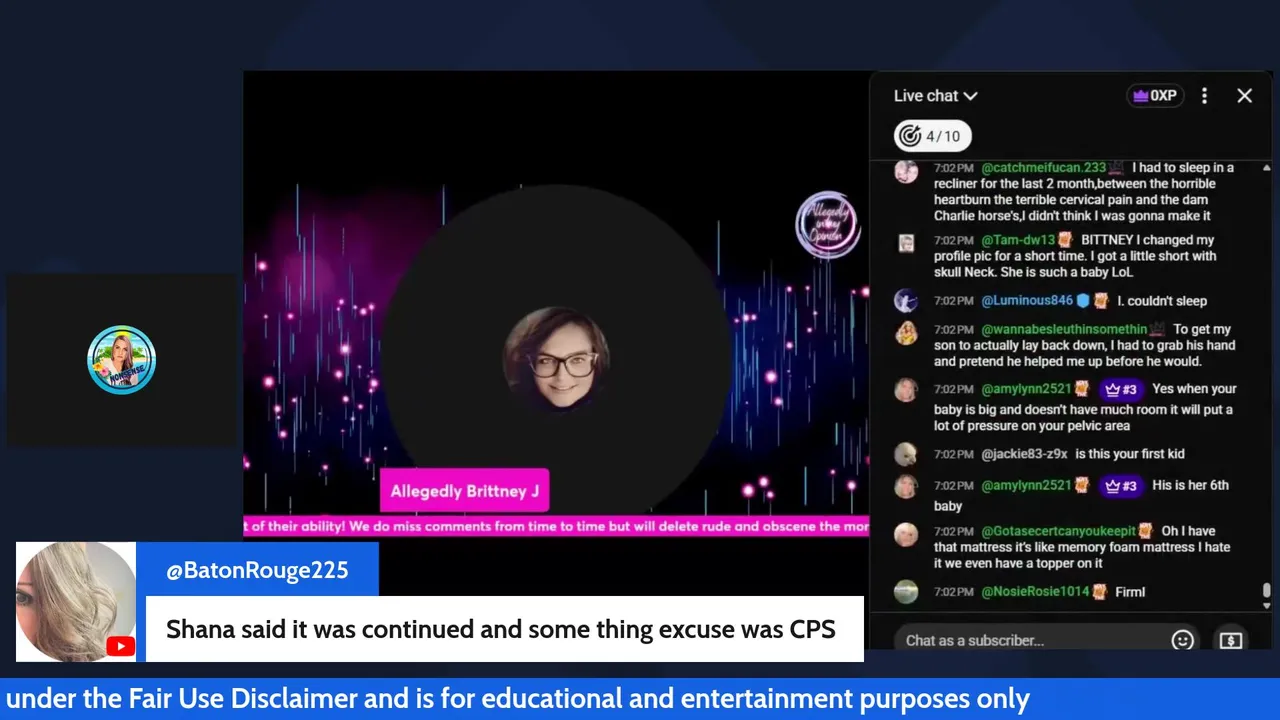This screenshot has width=1280, height=720.
Task: Click @Gotasecertcanyoukeepit profile avatar
Action: 906,534
